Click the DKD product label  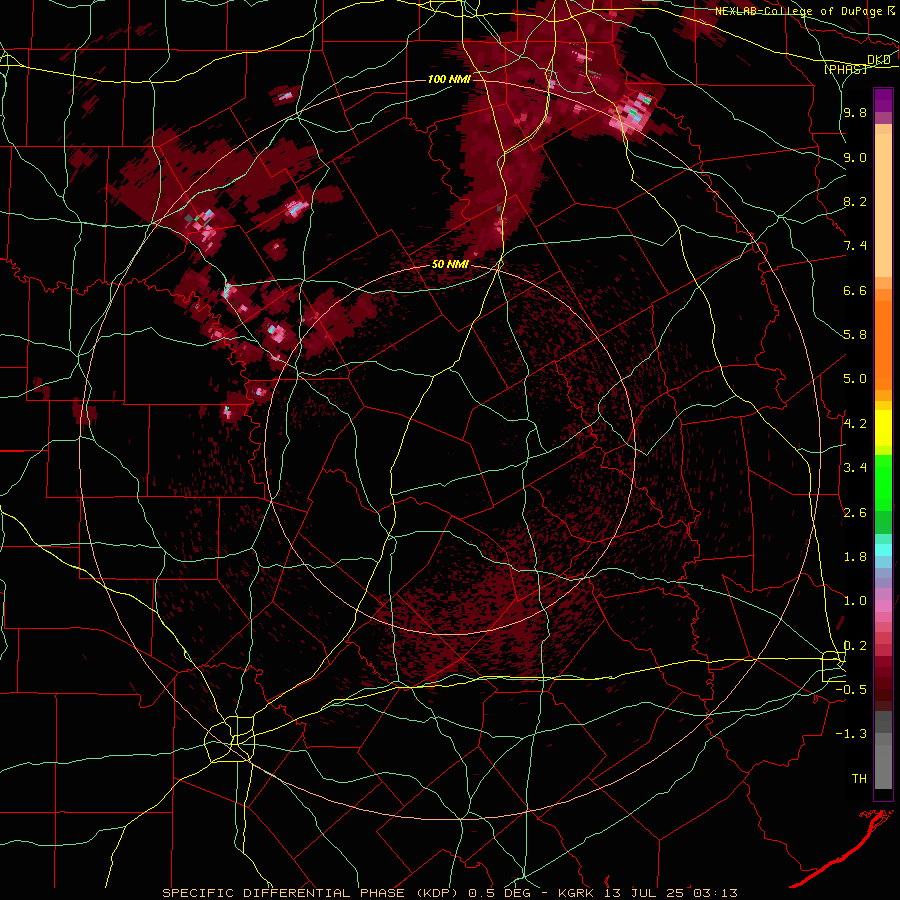pos(879,60)
